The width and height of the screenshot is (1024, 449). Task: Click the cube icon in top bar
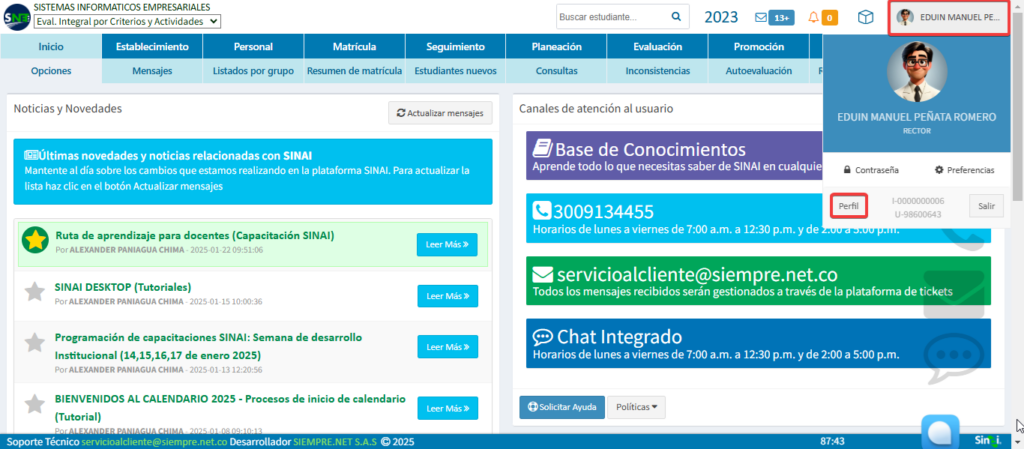pos(866,17)
